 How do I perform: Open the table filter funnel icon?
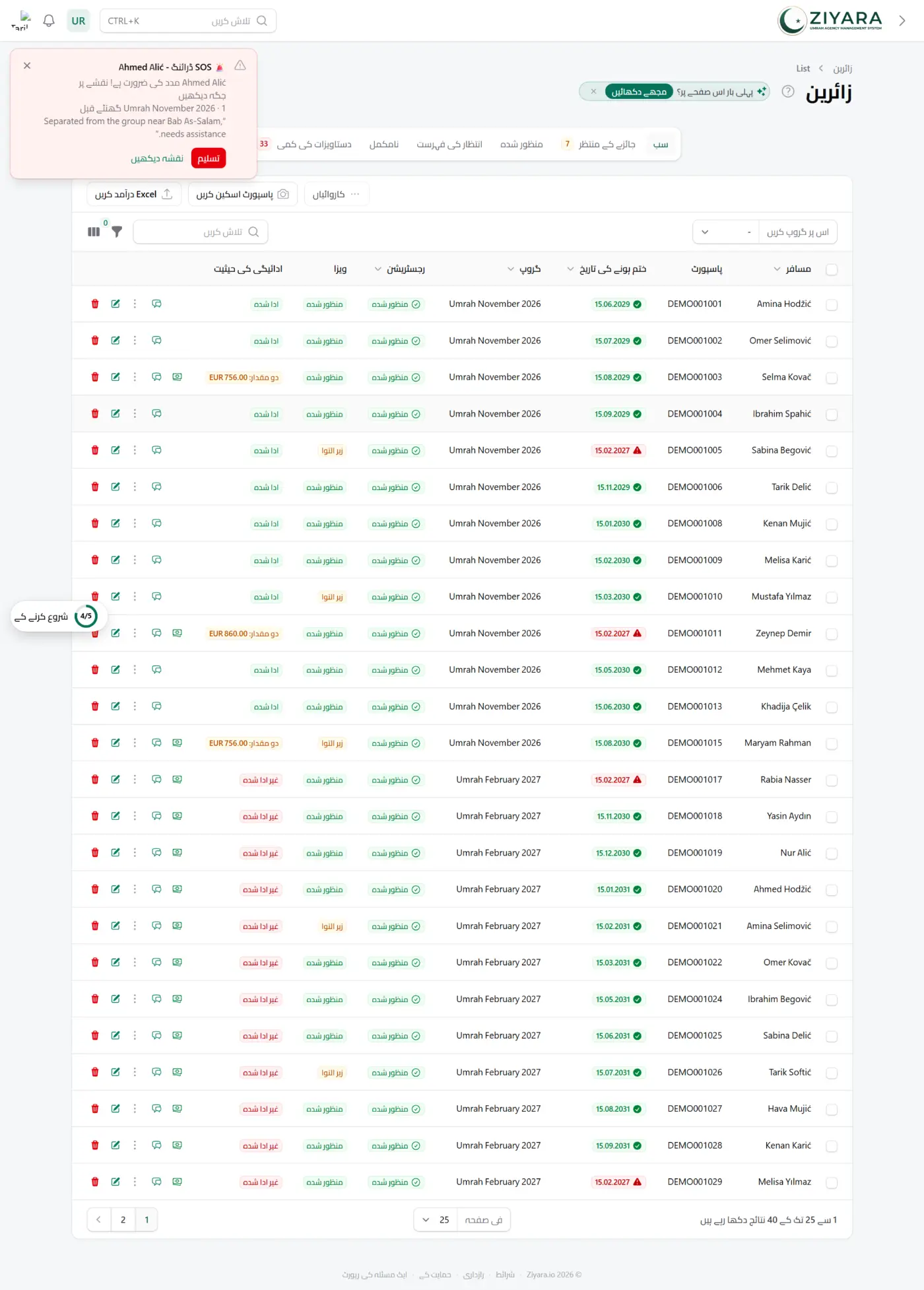click(117, 232)
